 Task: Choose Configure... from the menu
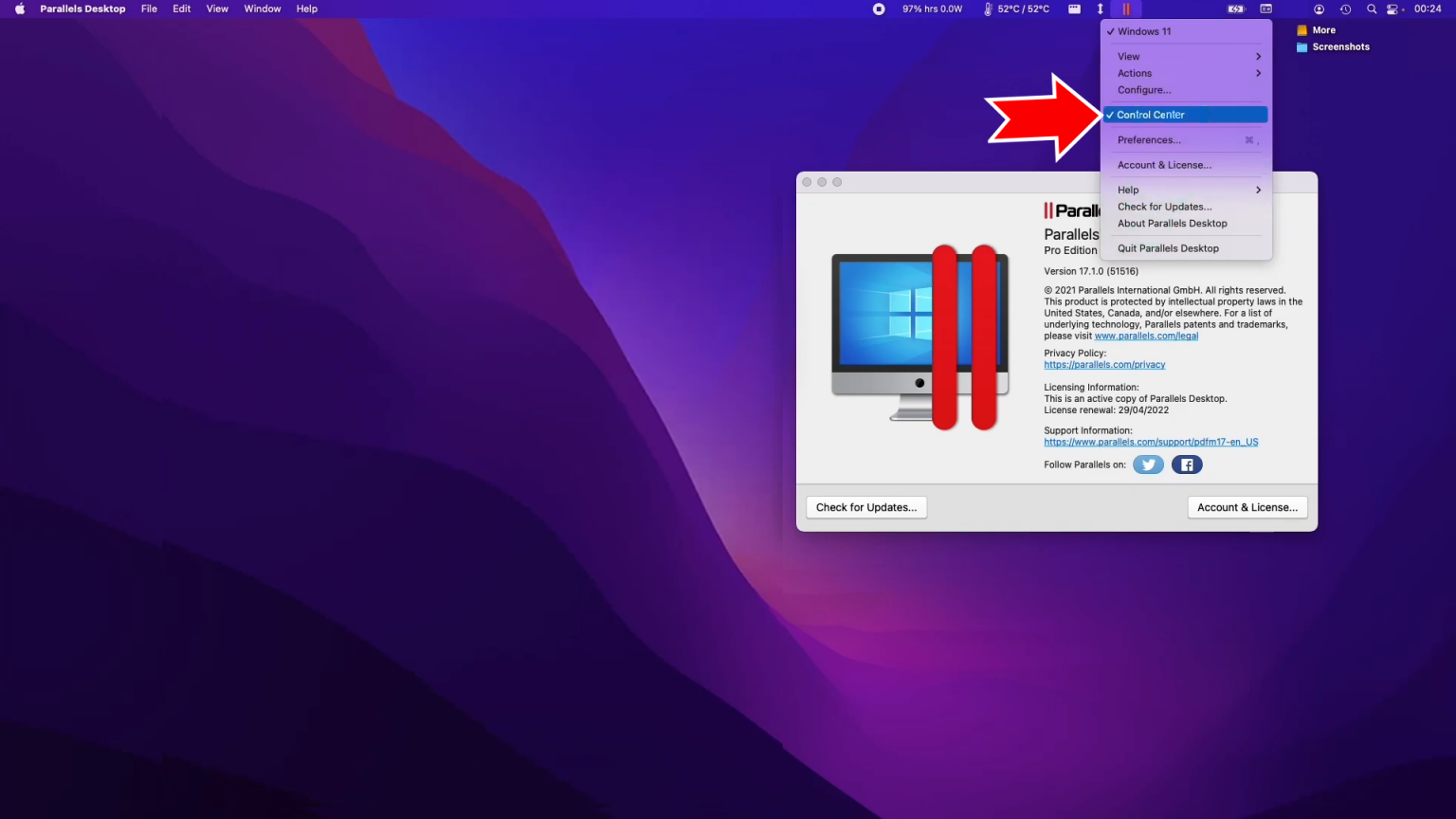[x=1186, y=90]
